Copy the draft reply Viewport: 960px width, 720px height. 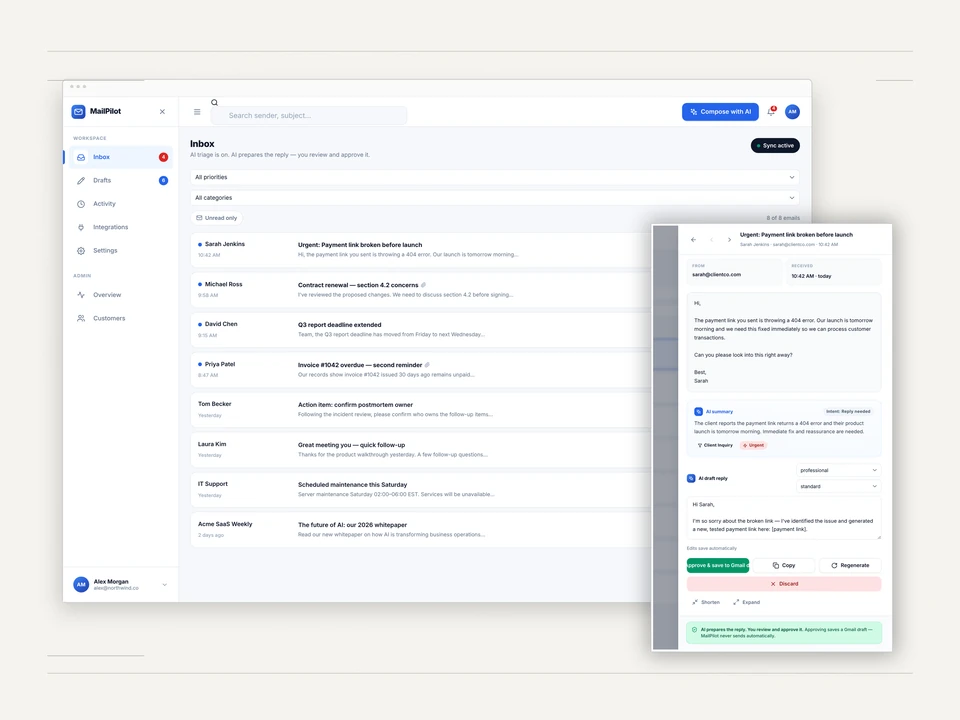[x=784, y=565]
